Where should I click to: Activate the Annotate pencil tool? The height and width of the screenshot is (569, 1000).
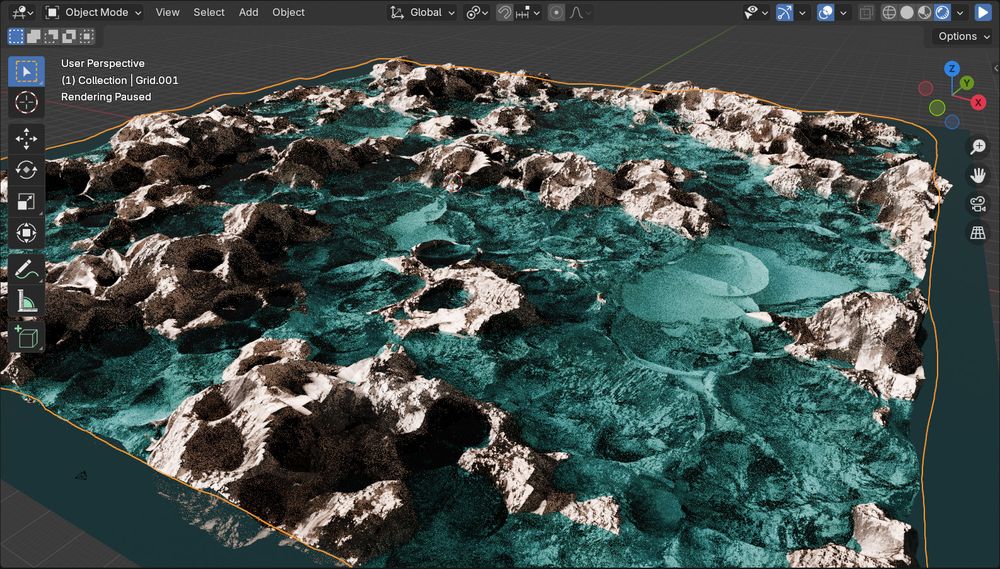pos(26,270)
